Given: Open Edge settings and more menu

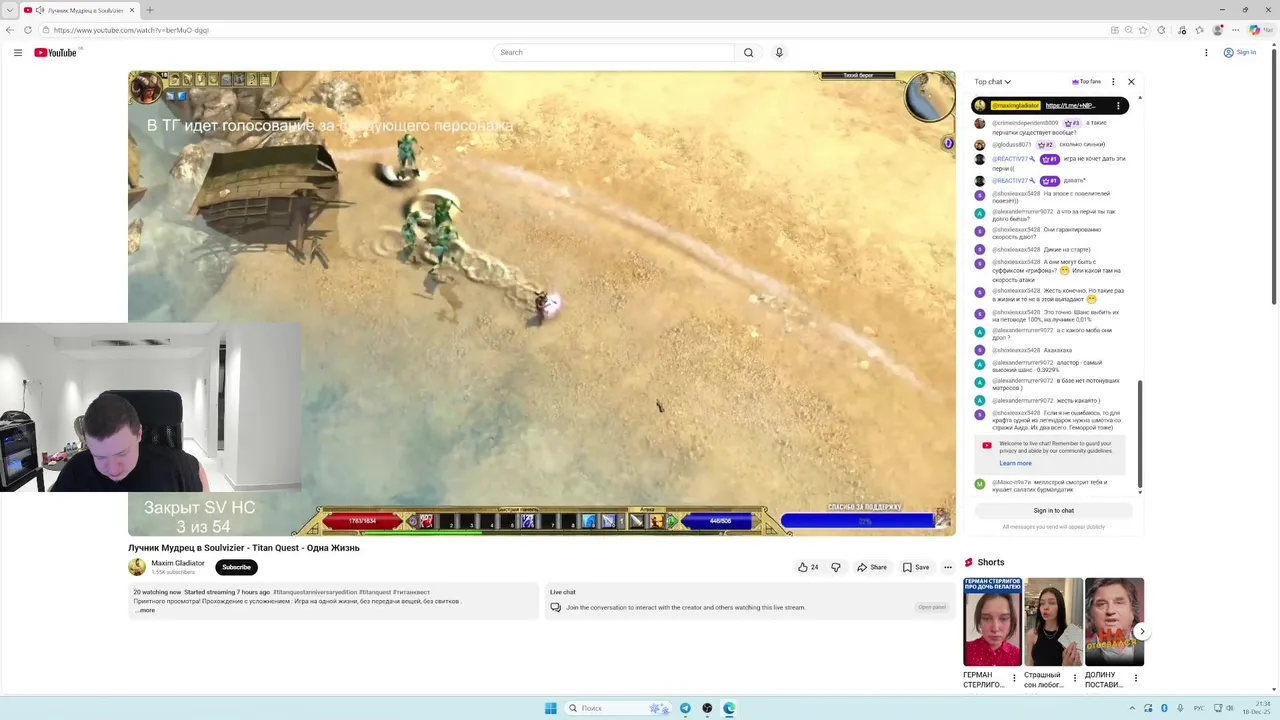Looking at the screenshot, I should click(x=1236, y=30).
